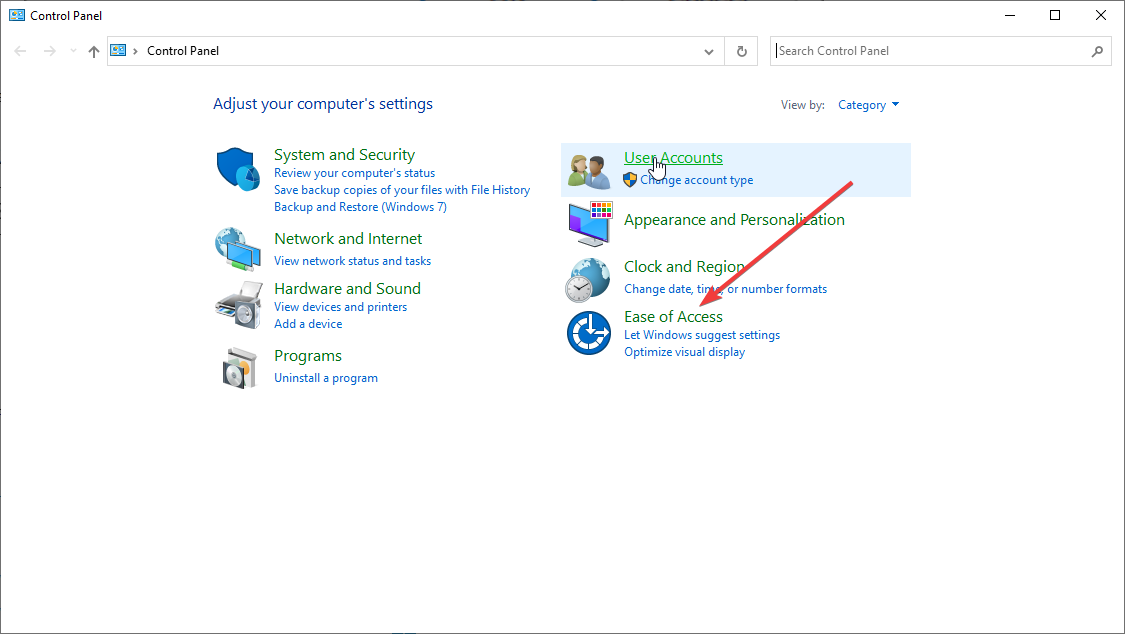Click the Hardware and Sound printer icon
Screen dimensions: 1125x634
pos(238,305)
